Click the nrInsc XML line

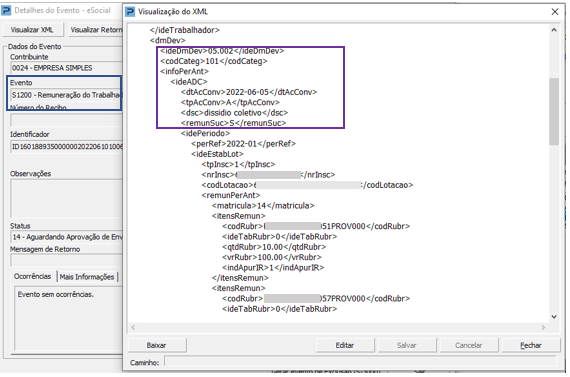(268, 175)
